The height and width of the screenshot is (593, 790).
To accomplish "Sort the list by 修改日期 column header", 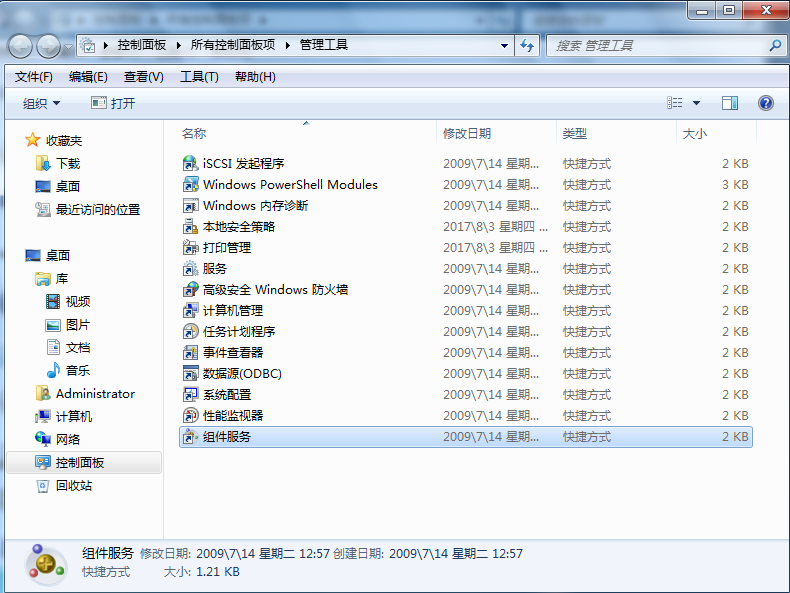I will [467, 133].
